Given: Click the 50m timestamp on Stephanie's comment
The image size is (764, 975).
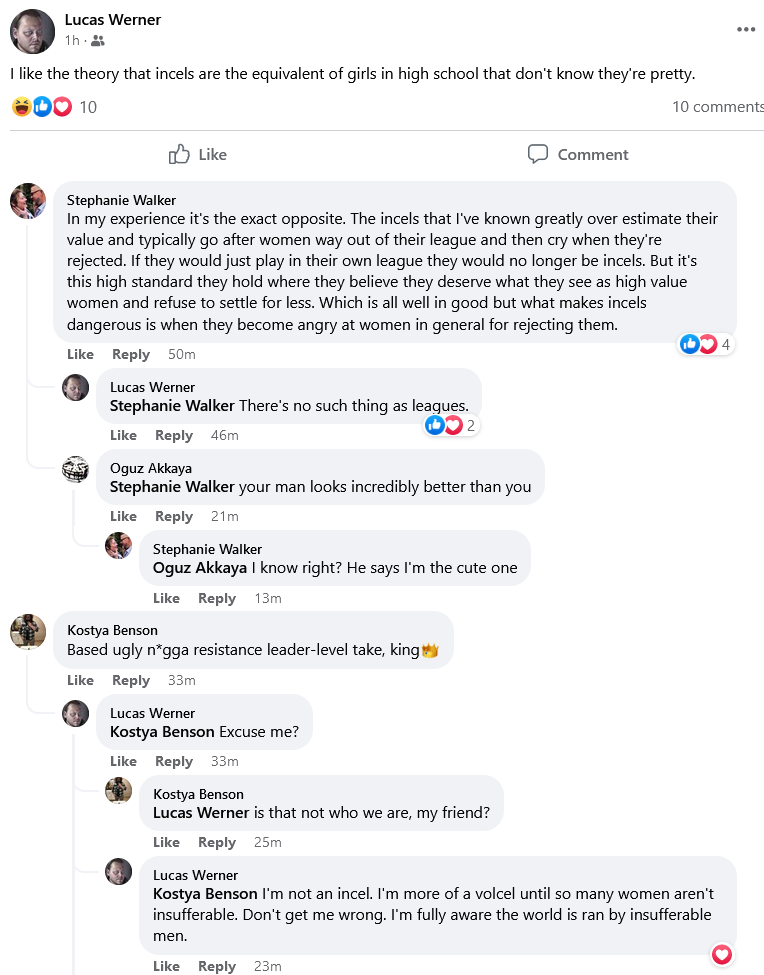Looking at the screenshot, I should [182, 354].
